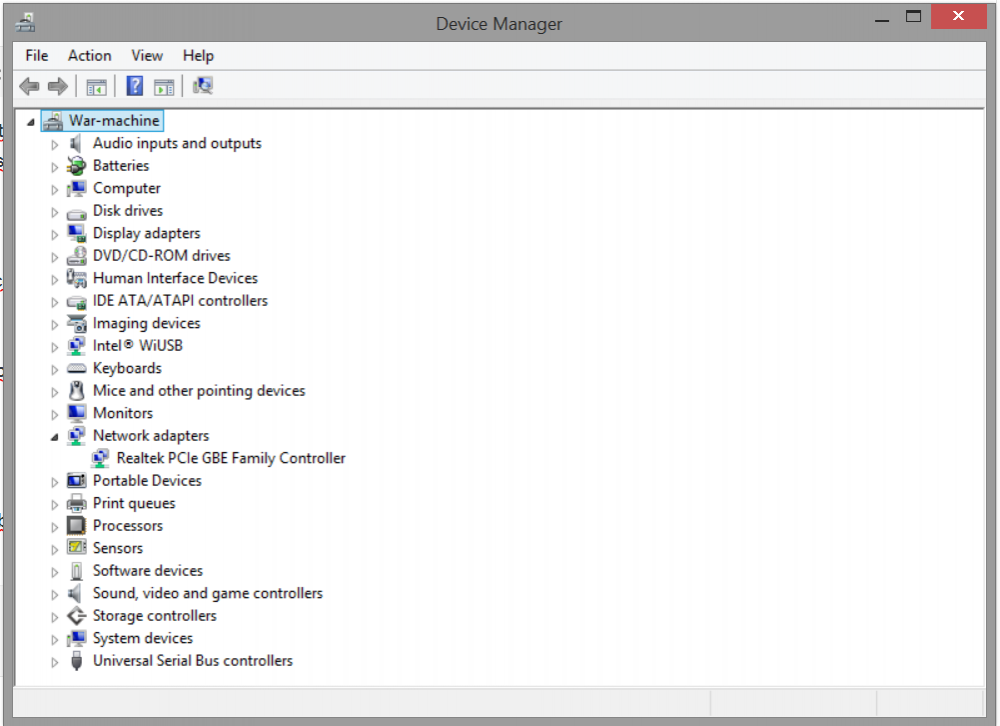Collapse the Network adapters node
This screenshot has height=726, width=1000.
55,436
